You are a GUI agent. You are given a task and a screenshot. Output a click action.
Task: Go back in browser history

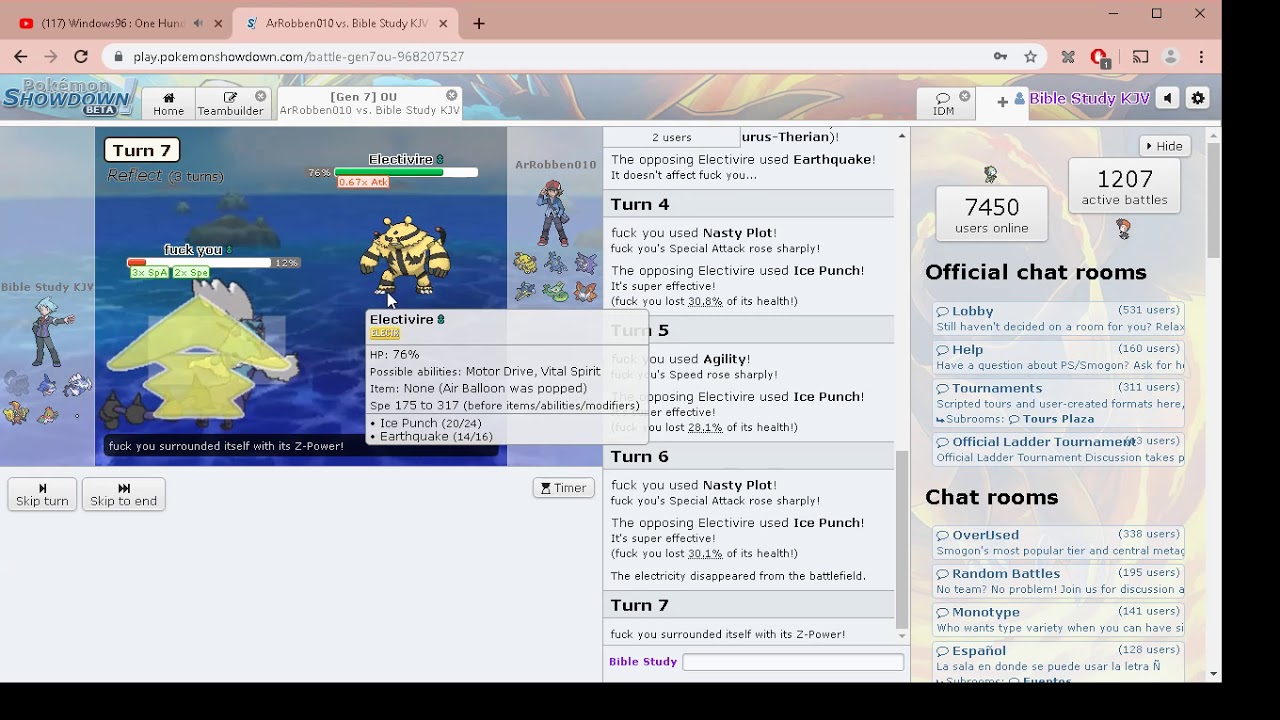click(21, 57)
